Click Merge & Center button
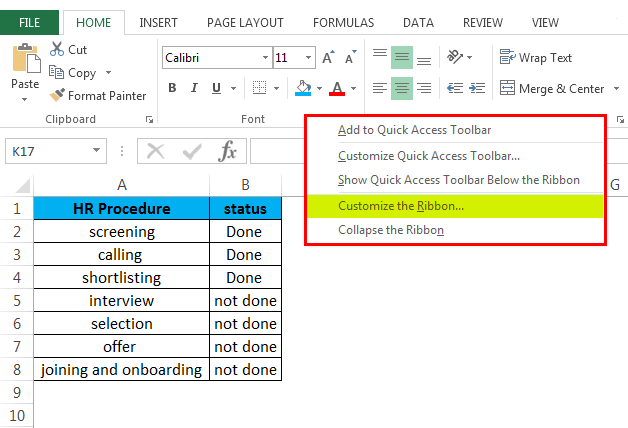This screenshot has width=628, height=428. click(x=552, y=88)
